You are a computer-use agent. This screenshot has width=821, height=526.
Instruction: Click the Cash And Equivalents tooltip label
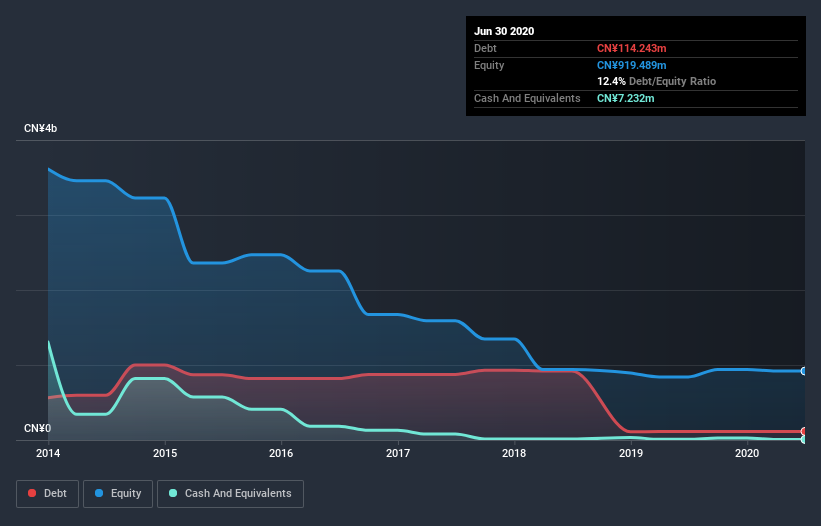tap(527, 98)
